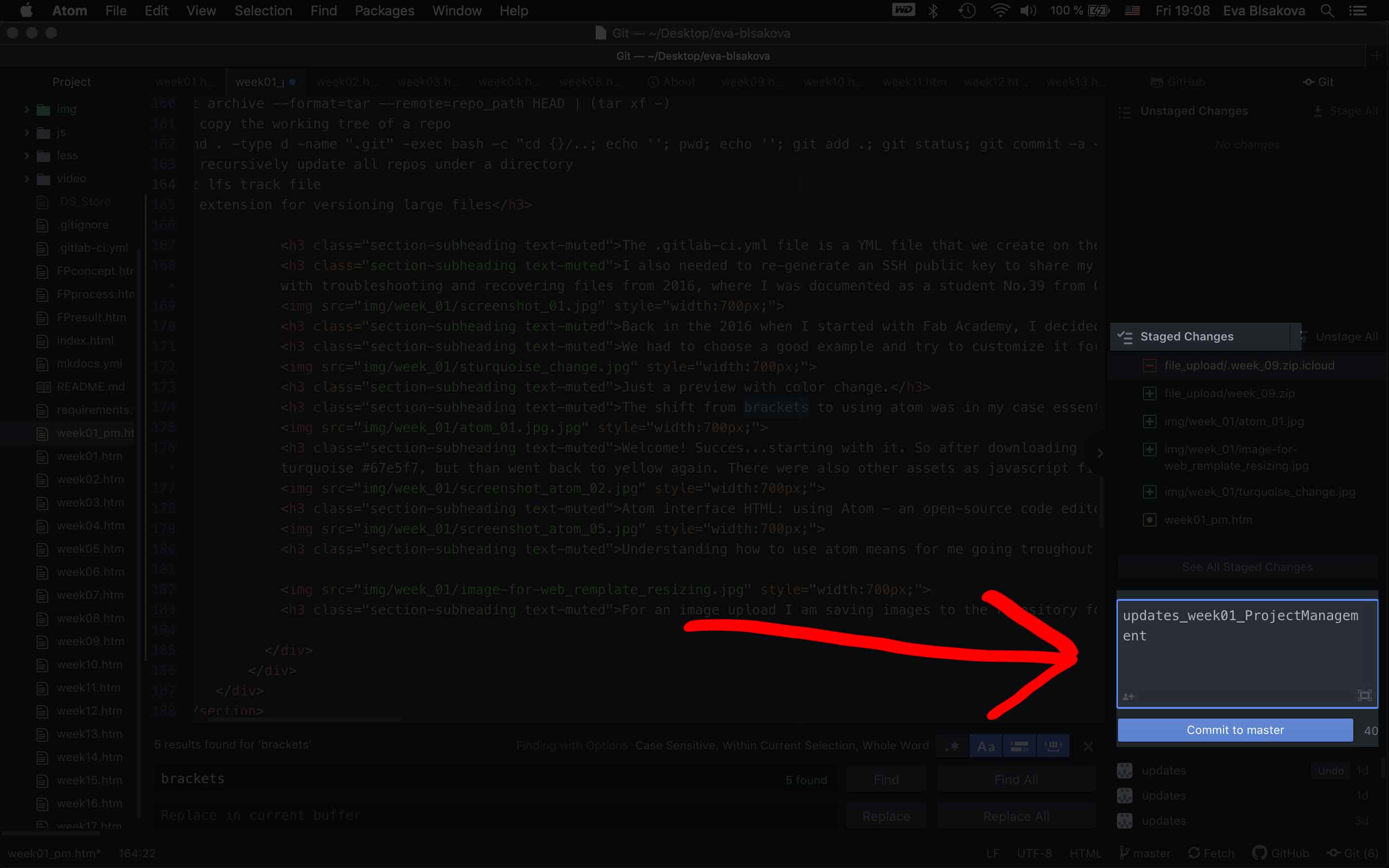Close the find and replace panel

(1088, 746)
